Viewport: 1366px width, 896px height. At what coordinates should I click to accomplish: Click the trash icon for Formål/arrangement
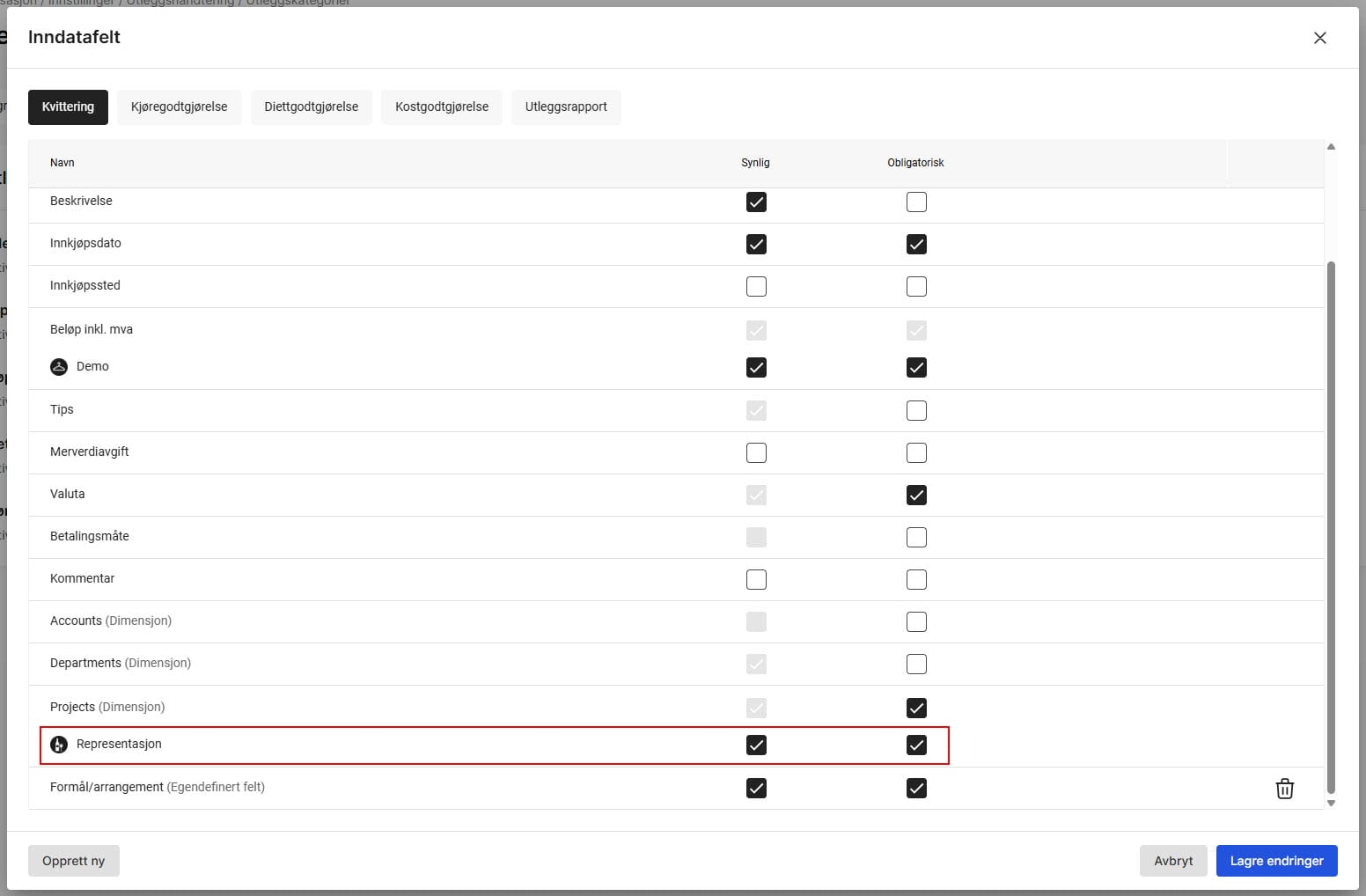1284,789
